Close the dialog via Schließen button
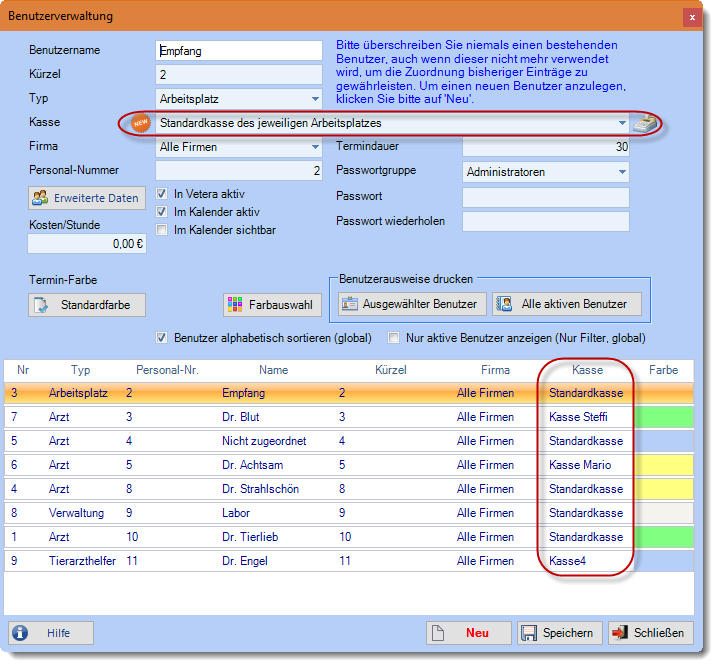 coord(650,633)
